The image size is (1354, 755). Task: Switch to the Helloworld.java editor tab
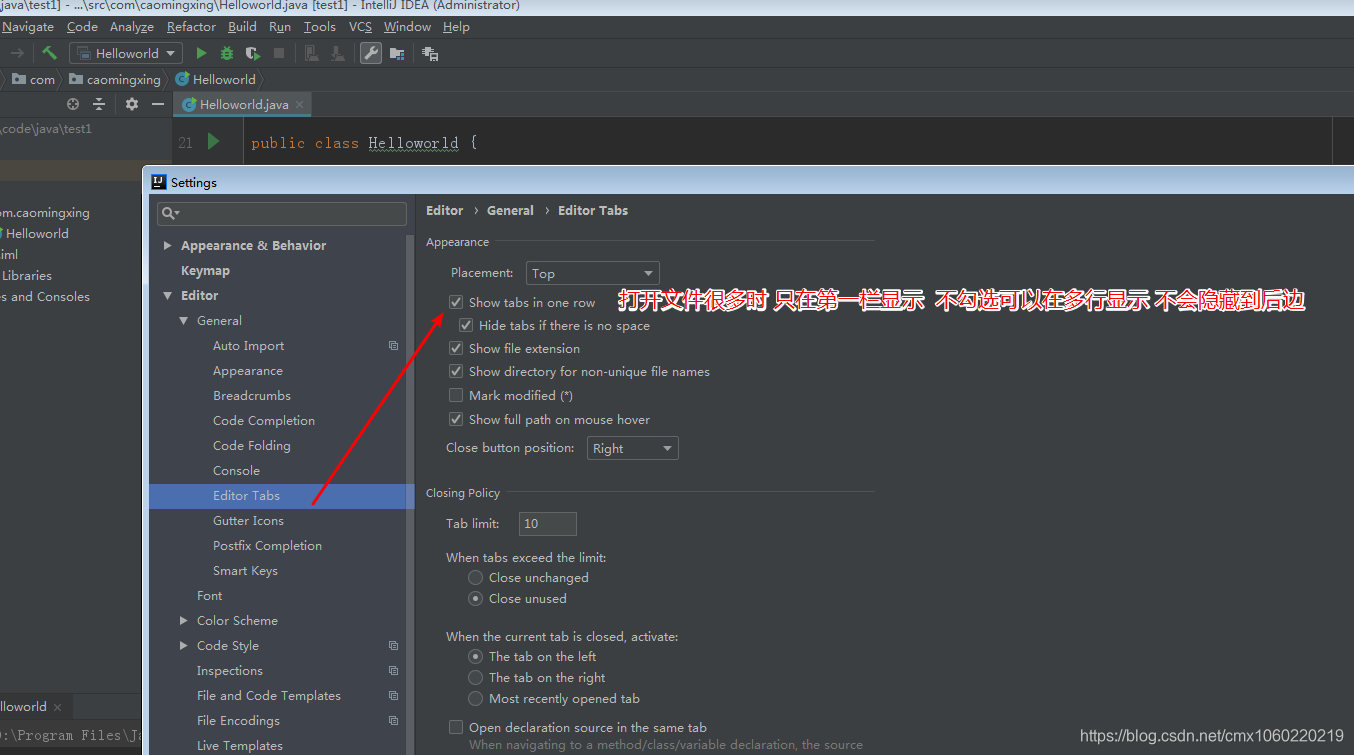[243, 104]
